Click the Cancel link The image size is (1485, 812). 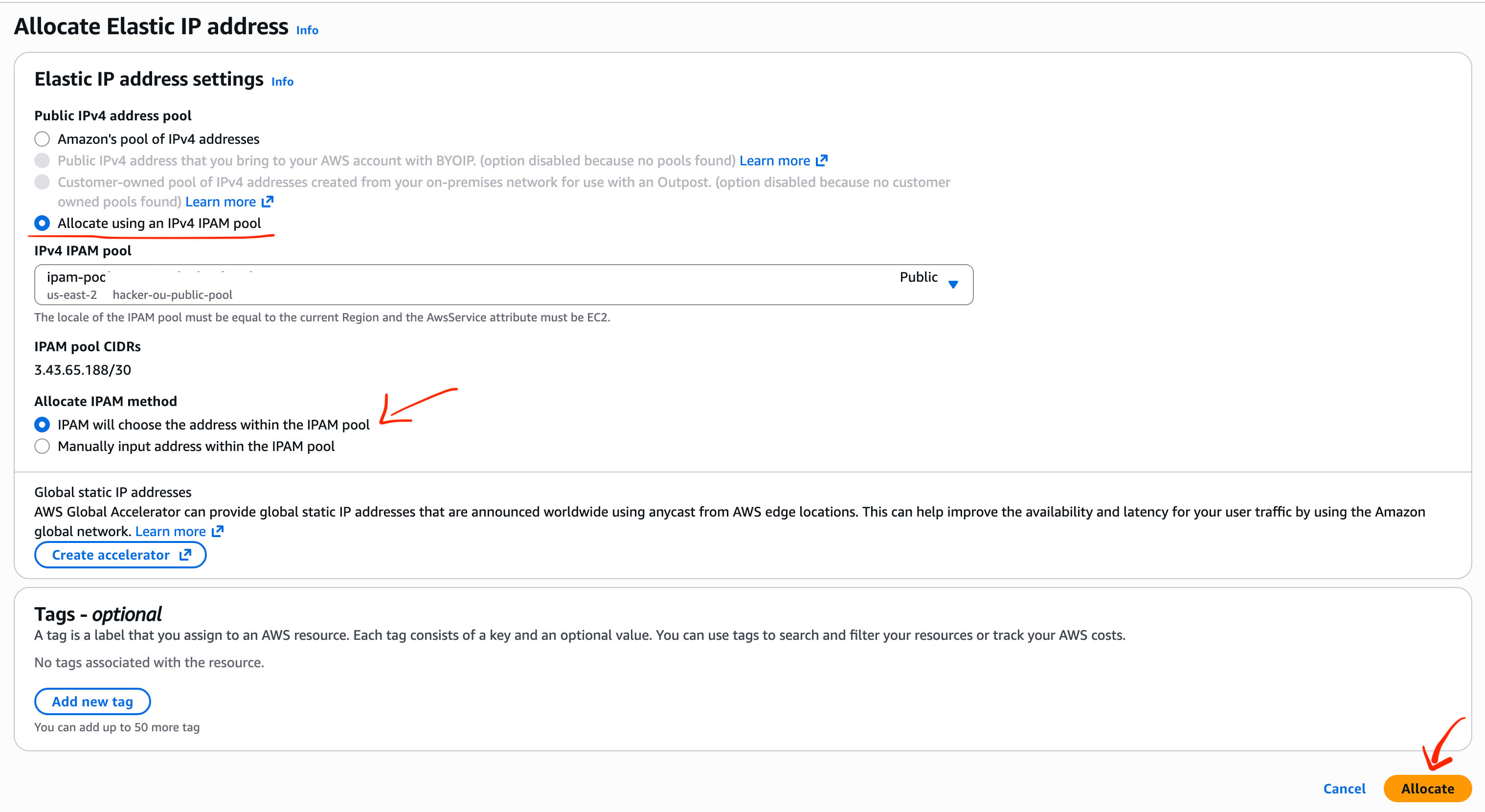click(1344, 789)
